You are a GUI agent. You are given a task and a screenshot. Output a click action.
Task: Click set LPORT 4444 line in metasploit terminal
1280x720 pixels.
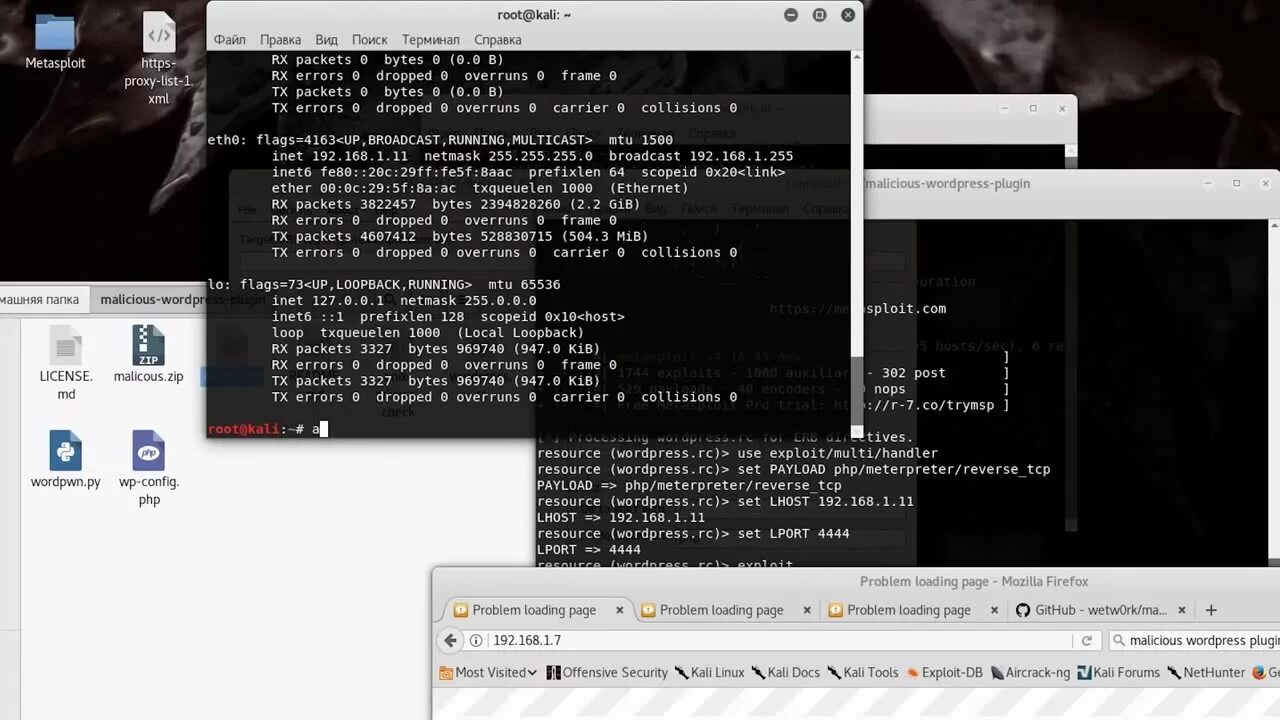[x=693, y=533]
